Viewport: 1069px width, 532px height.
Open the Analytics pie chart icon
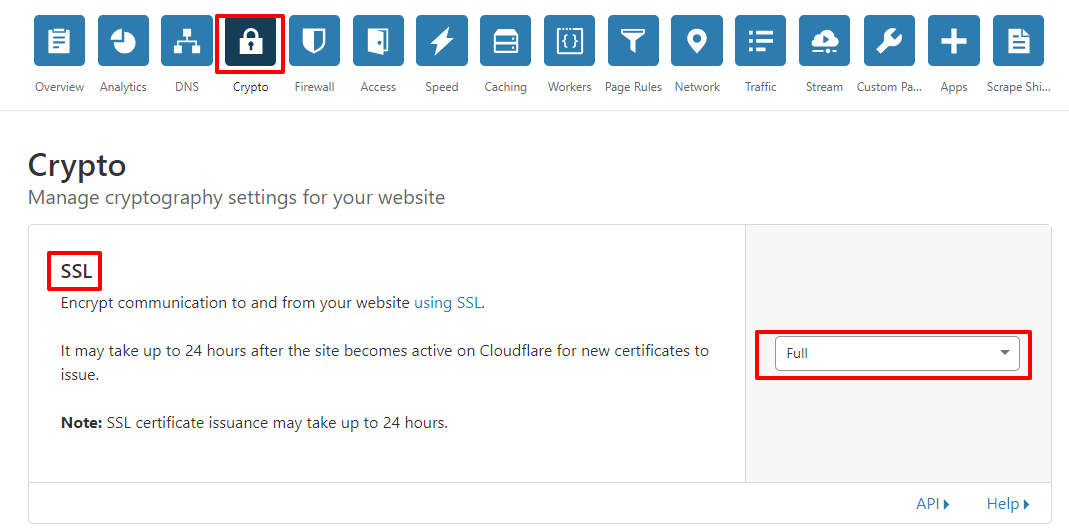pos(123,40)
